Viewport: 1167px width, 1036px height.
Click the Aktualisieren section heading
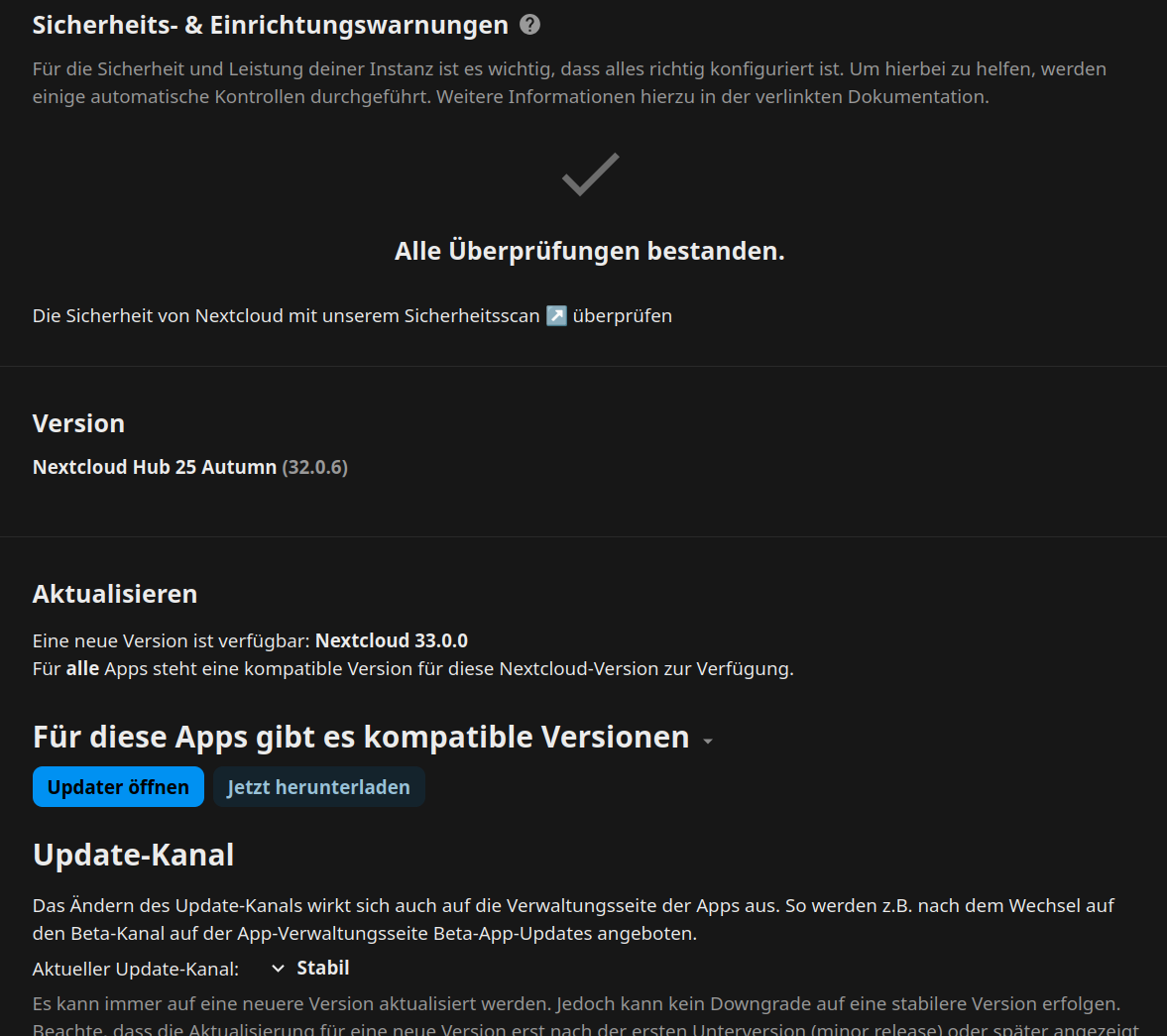pyautogui.click(x=115, y=594)
